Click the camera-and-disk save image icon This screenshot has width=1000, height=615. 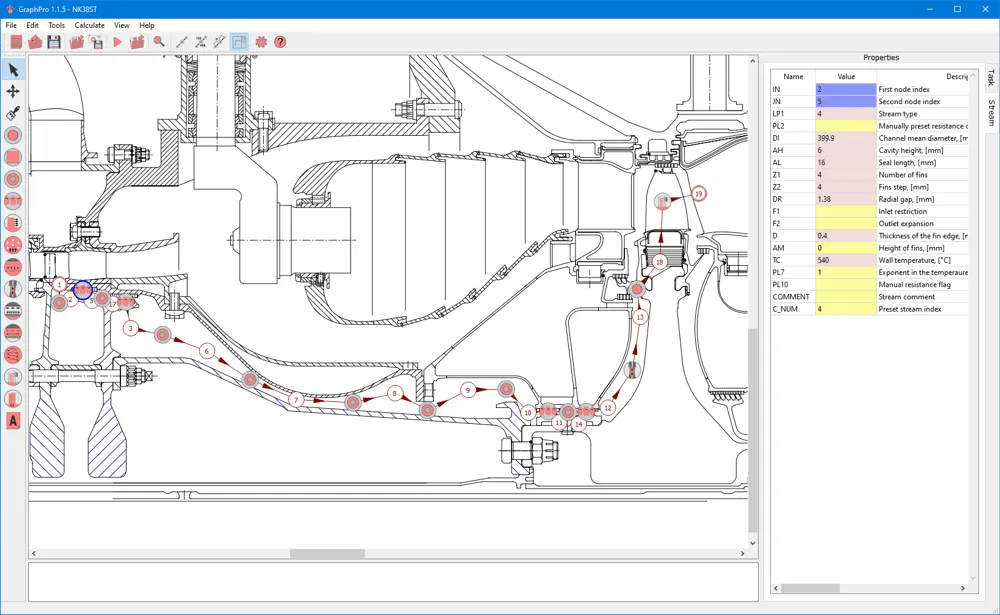[x=96, y=42]
